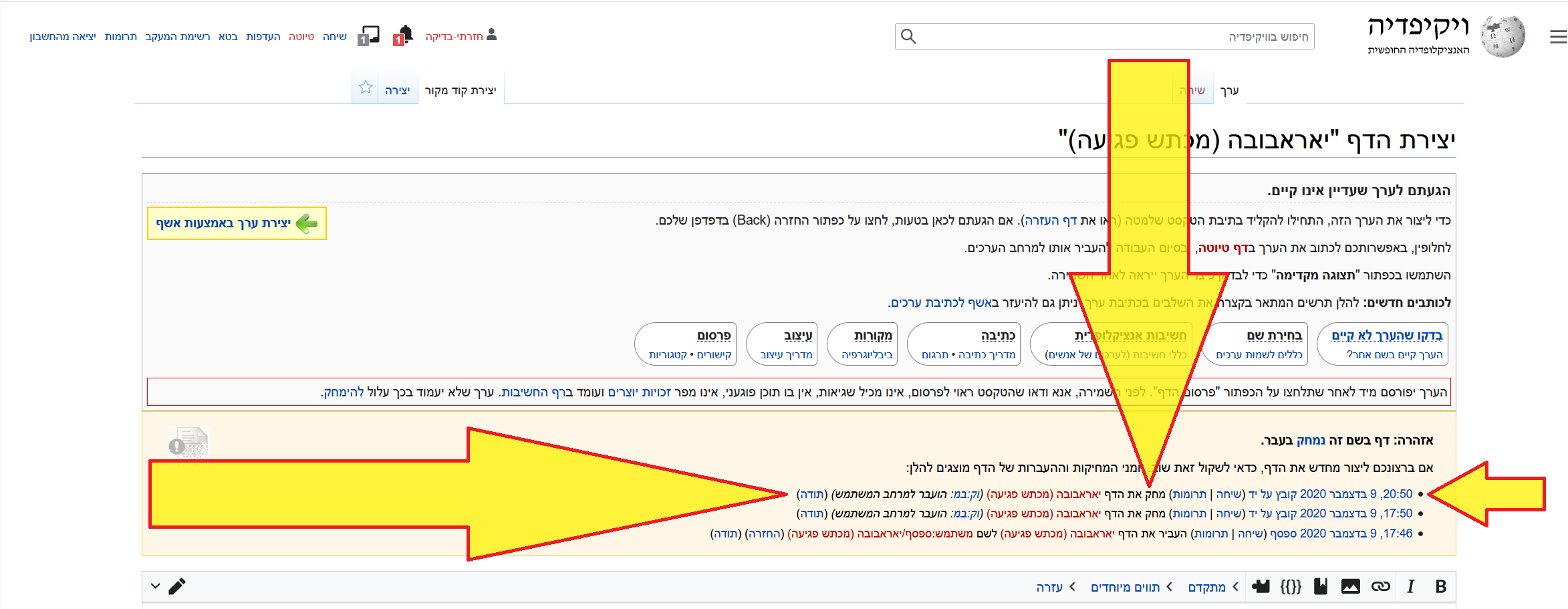Click 'בדקו שהערך לא קיים' heading link
1568x609 pixels.
1387,336
